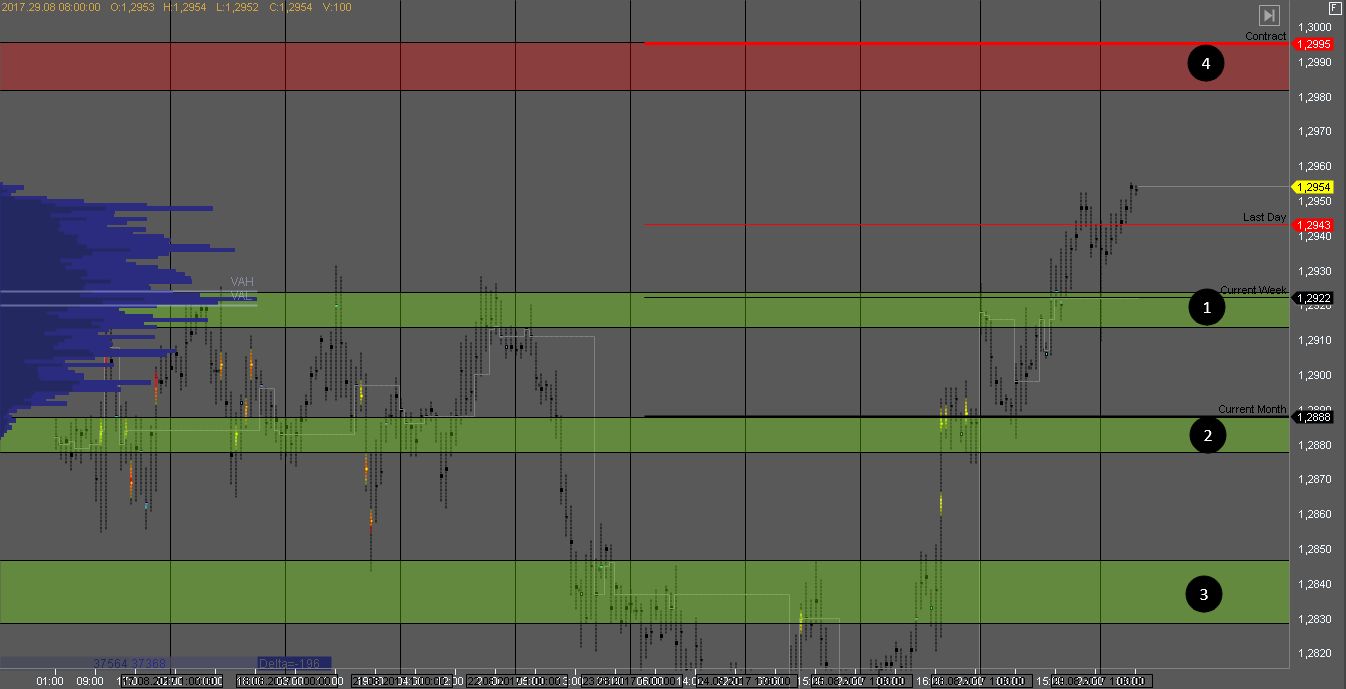Click the 01:00 label on time axis
Screen dimensions: 1346x689
click(50, 681)
